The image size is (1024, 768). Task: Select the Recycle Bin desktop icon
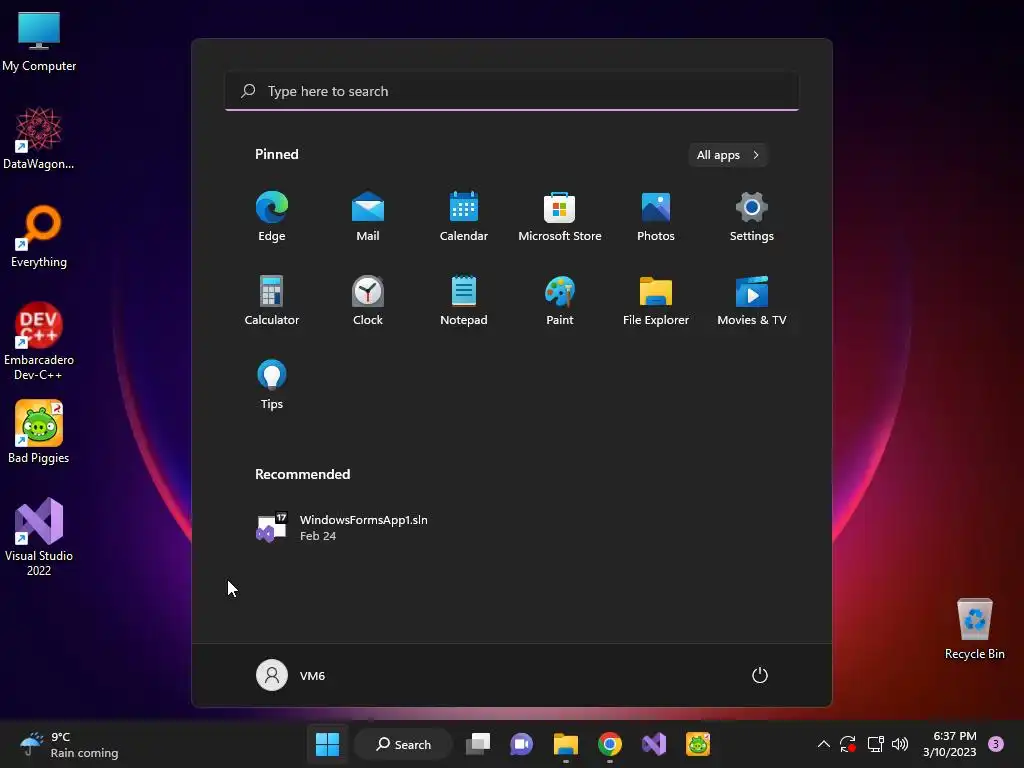pyautogui.click(x=974, y=629)
